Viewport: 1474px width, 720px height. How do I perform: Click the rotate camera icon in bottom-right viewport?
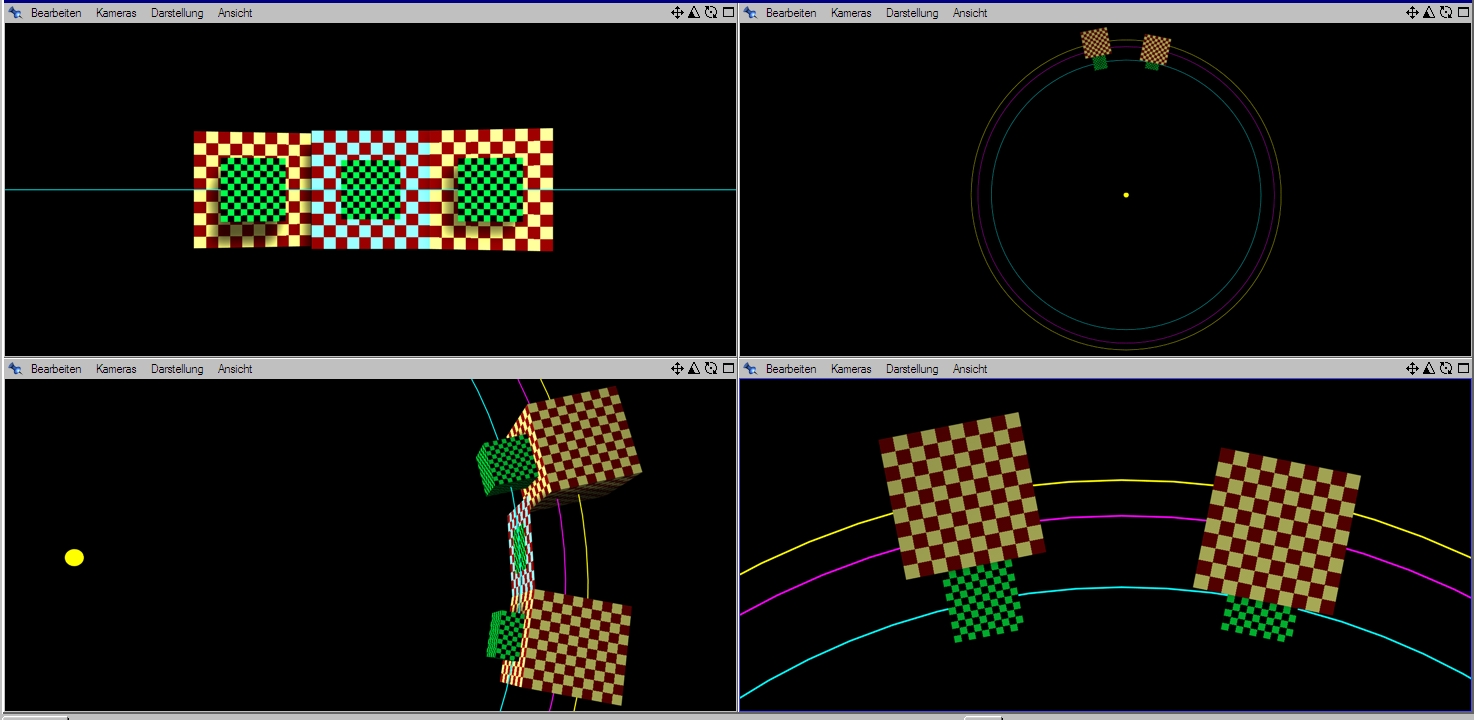(x=1446, y=369)
